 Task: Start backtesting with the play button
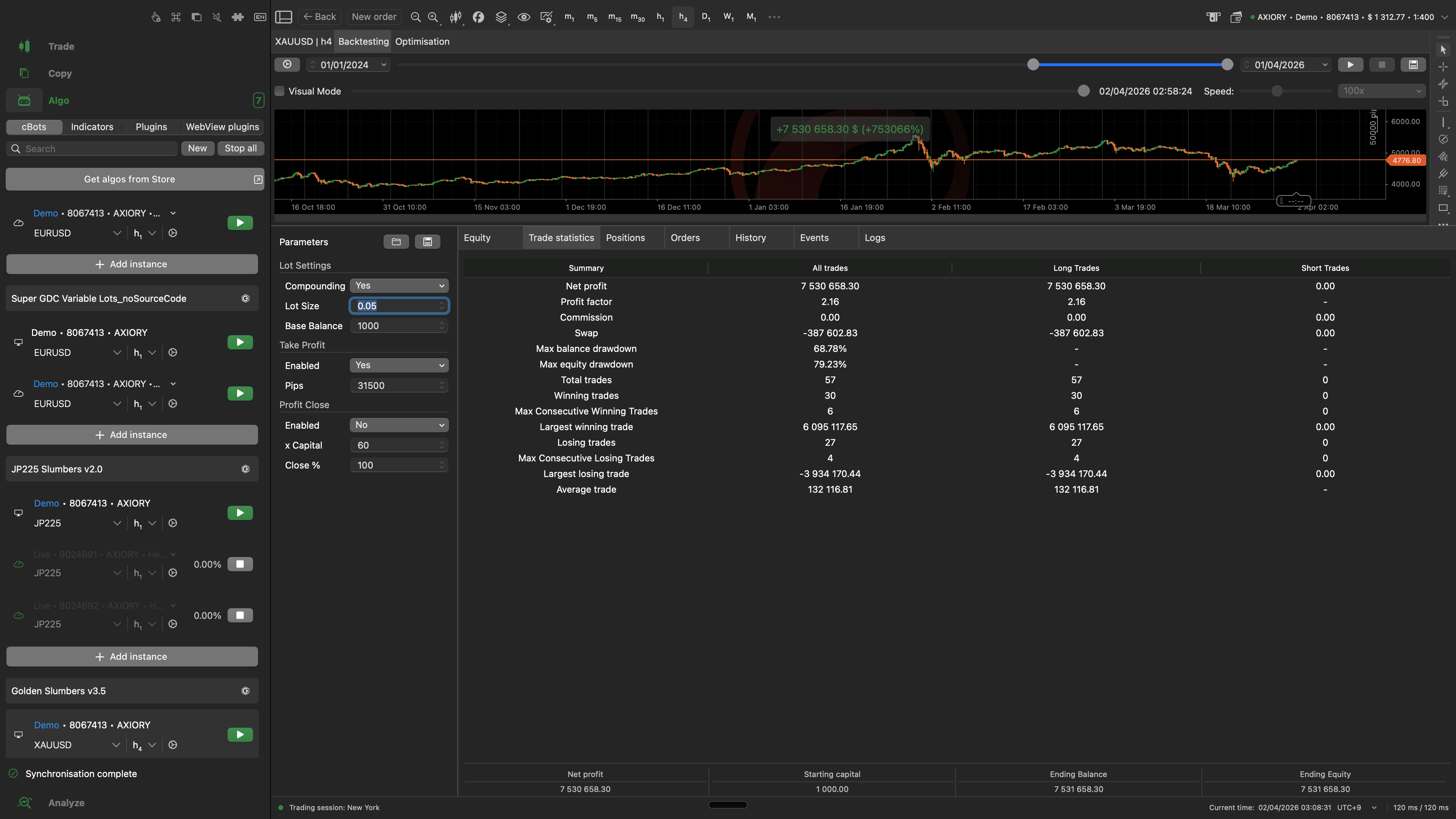coord(1350,65)
